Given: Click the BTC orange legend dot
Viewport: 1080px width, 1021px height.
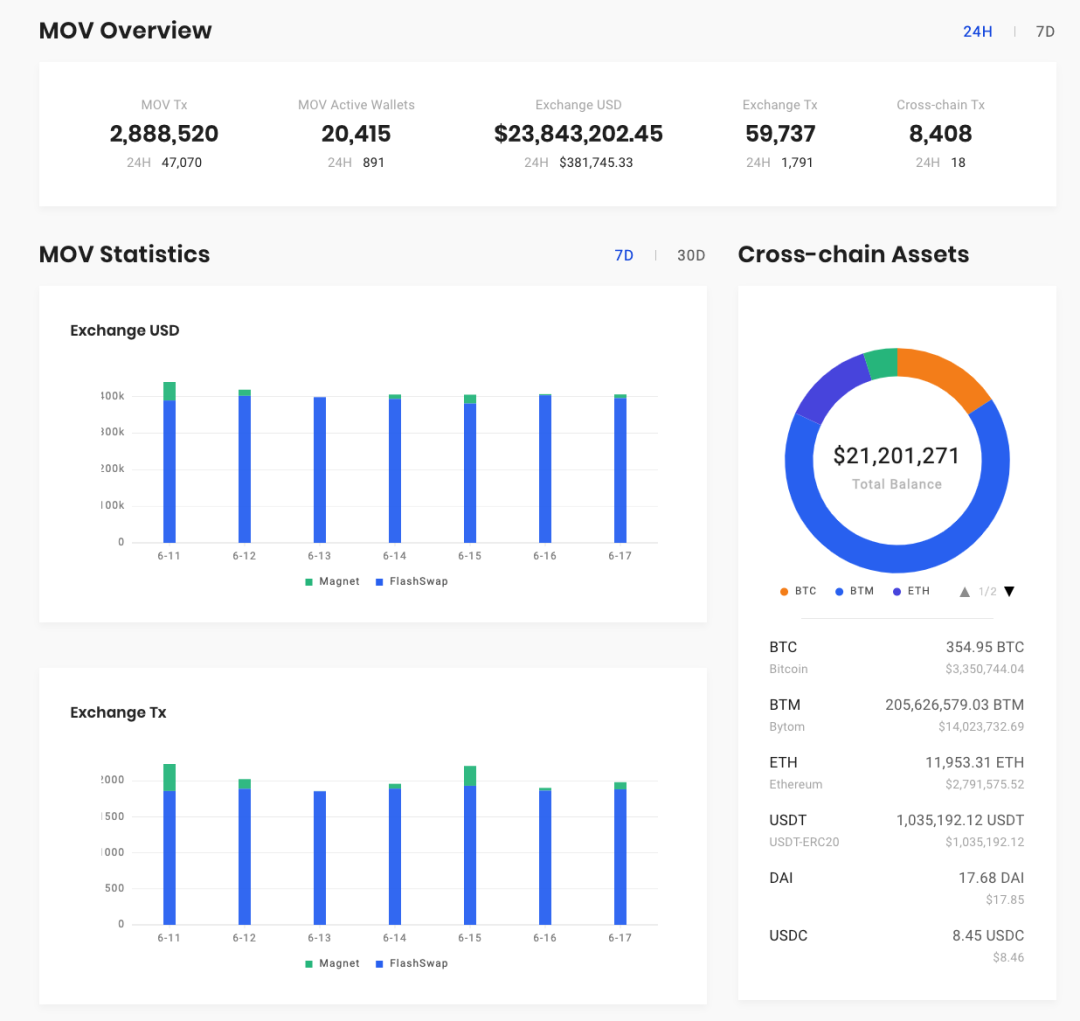Looking at the screenshot, I should pos(784,592).
